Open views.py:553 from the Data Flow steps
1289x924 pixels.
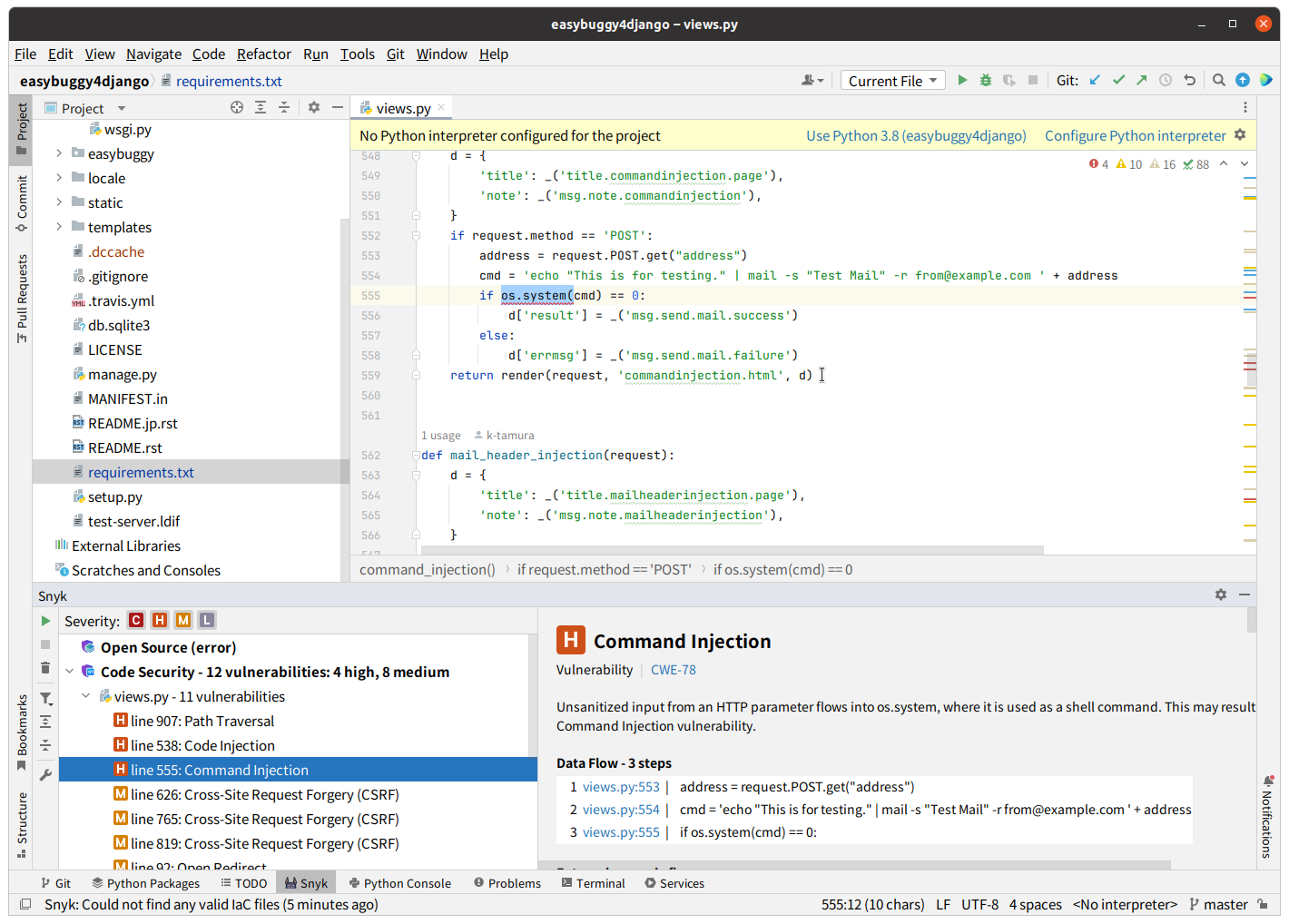pyautogui.click(x=622, y=786)
